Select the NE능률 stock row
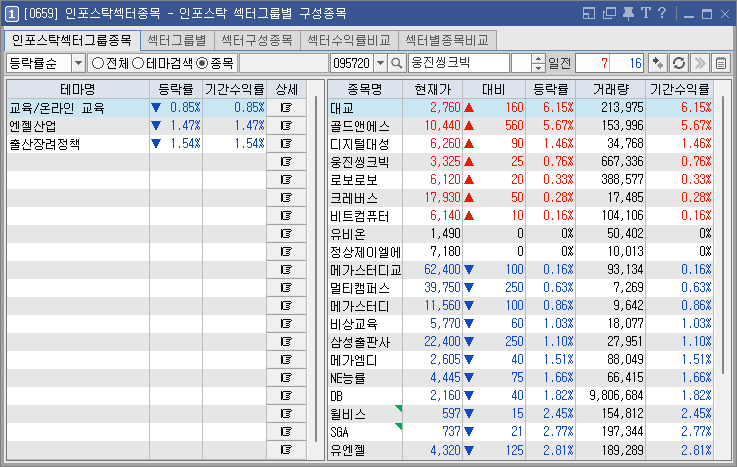 (520, 378)
